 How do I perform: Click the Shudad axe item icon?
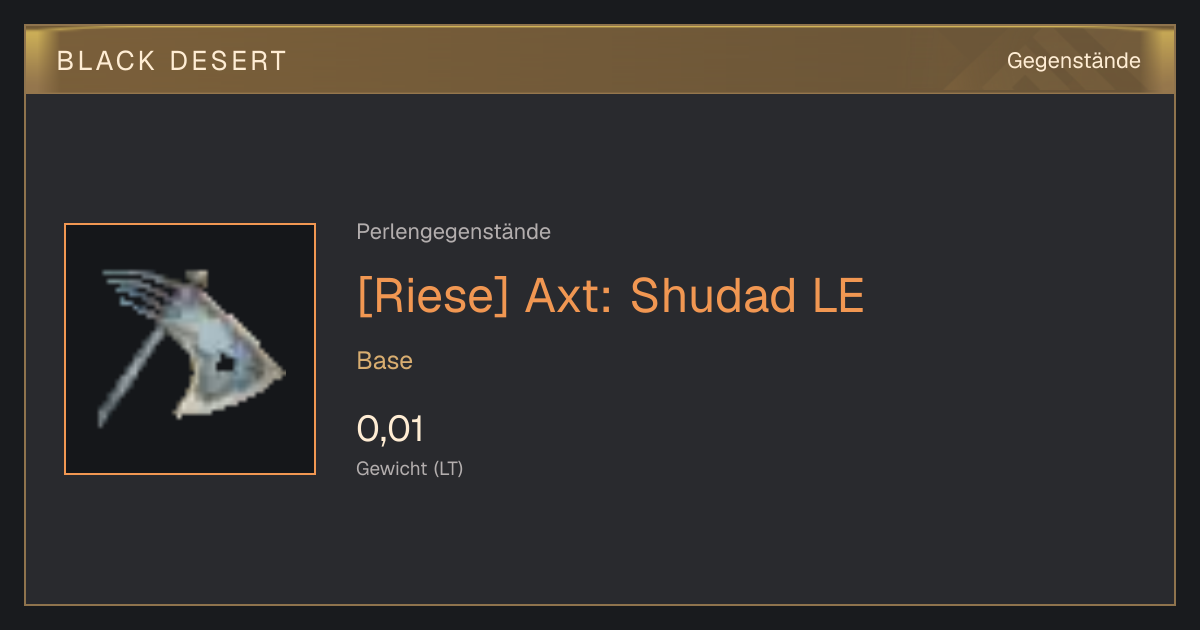point(190,349)
